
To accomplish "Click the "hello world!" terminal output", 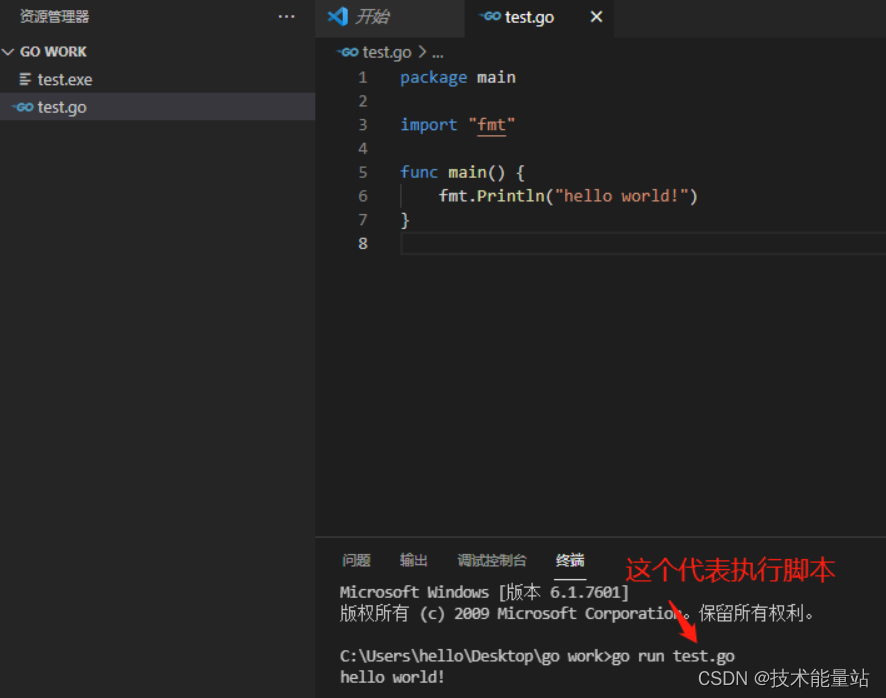I will tap(392, 677).
